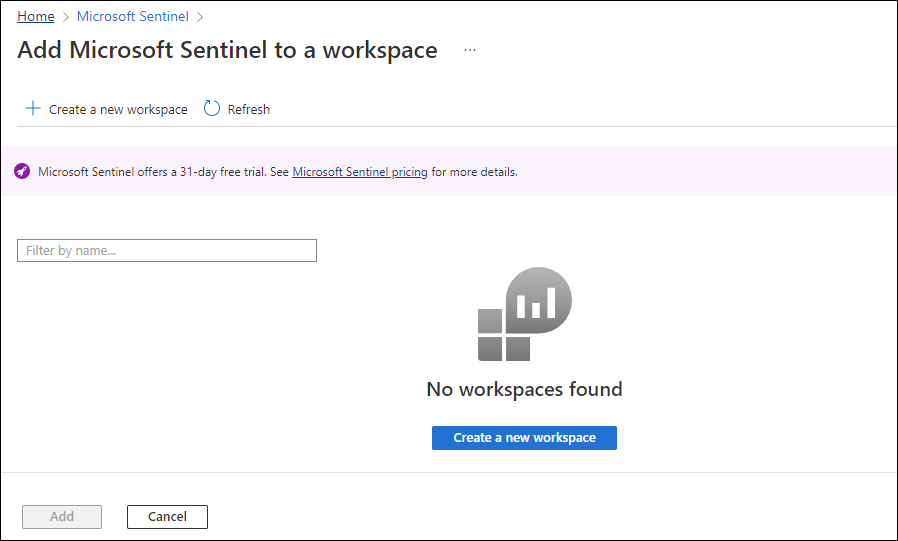
Task: Click the gray workspace illustration icon
Action: pyautogui.click(x=525, y=314)
